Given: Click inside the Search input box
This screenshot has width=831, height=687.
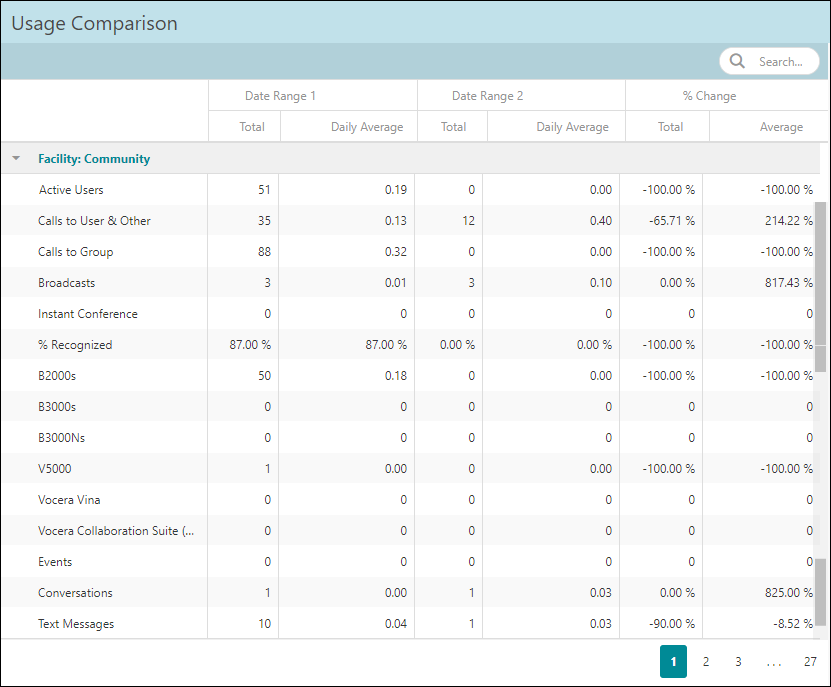Looking at the screenshot, I should (x=785, y=61).
